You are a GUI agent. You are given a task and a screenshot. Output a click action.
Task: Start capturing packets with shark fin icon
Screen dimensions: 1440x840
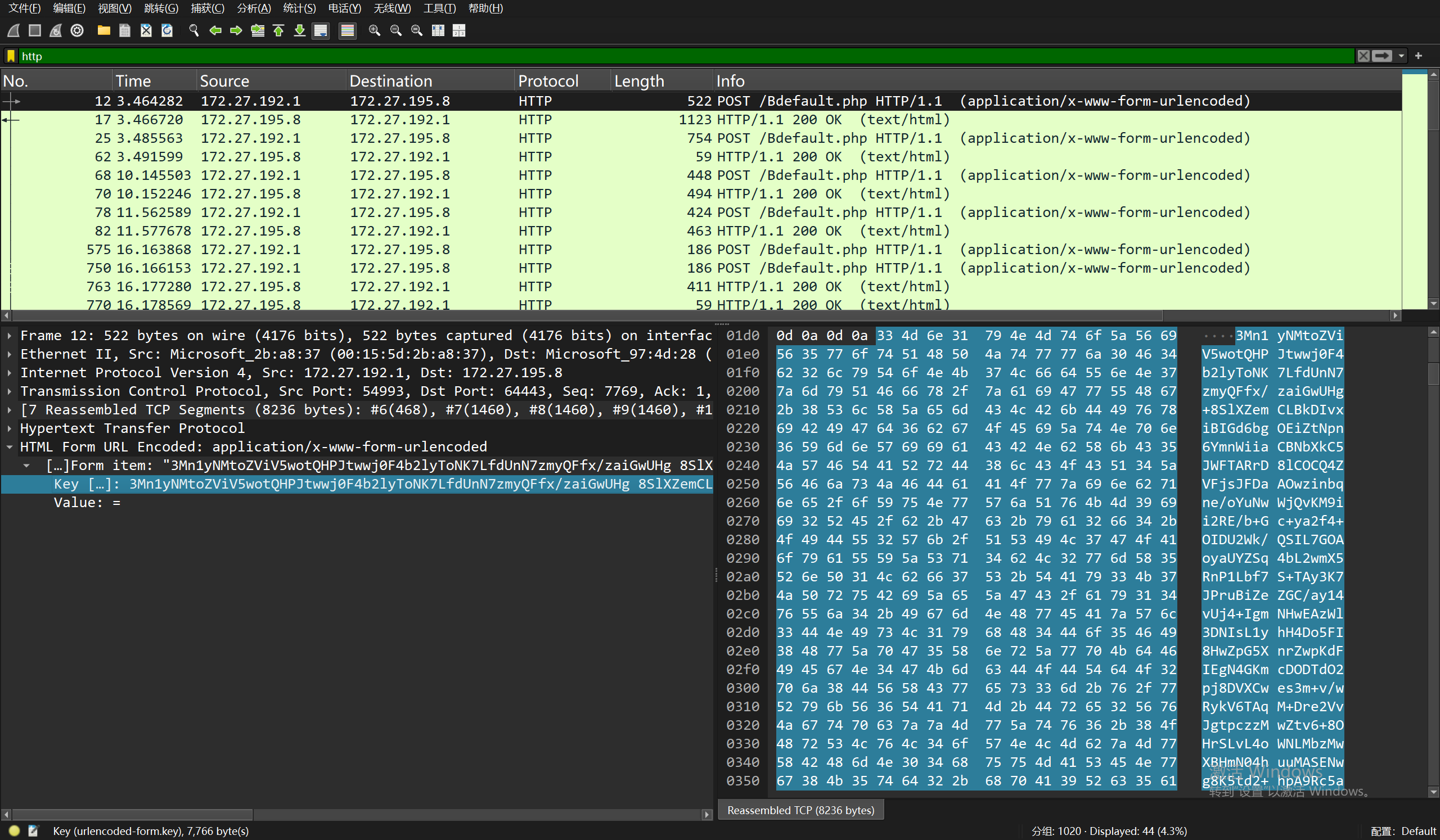point(13,30)
